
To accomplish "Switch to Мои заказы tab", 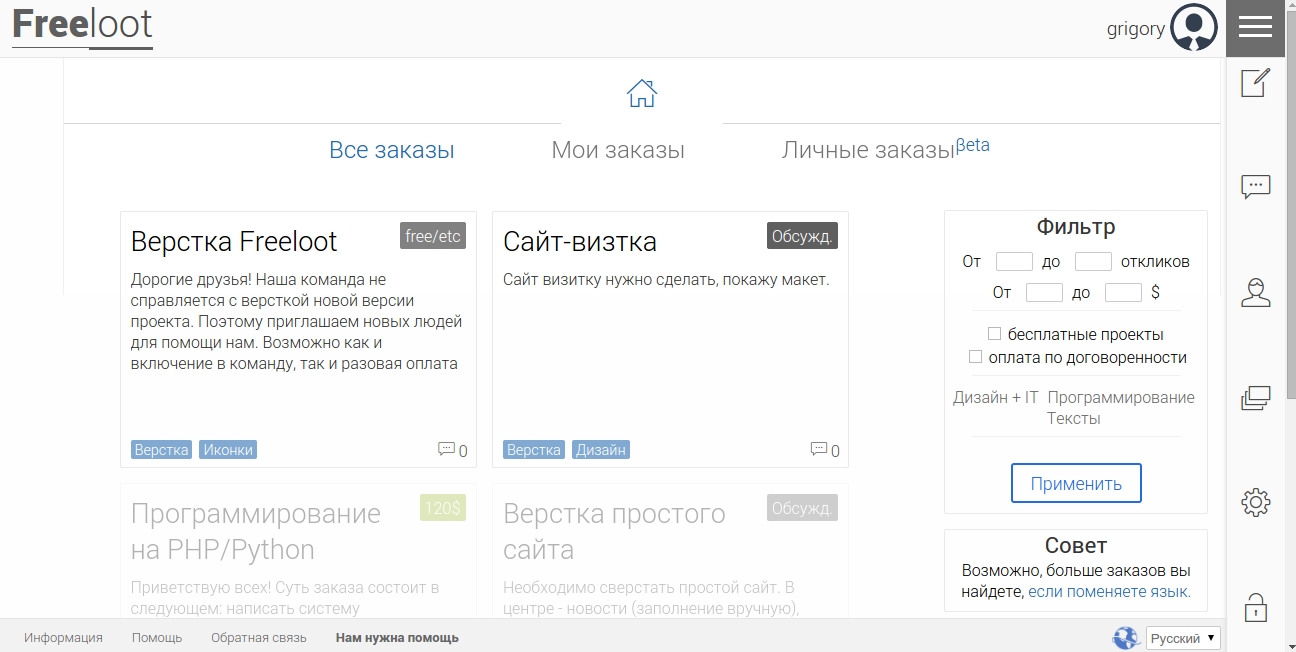I will point(618,151).
